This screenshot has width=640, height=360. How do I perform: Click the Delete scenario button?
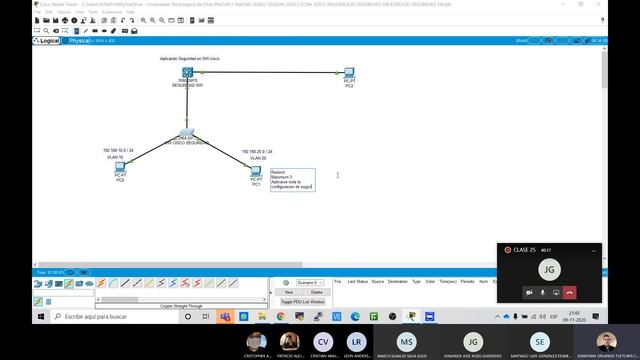tap(316, 292)
